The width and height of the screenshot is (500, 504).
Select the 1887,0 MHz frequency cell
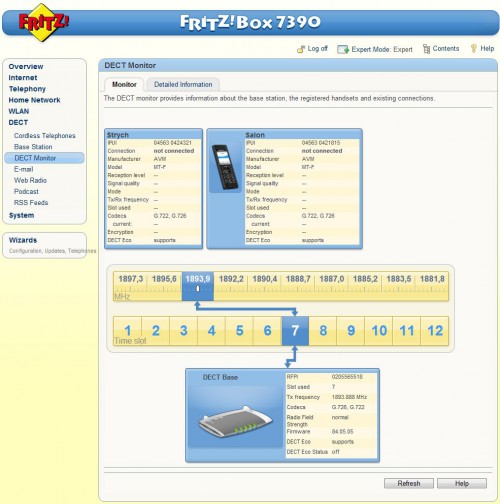332,286
